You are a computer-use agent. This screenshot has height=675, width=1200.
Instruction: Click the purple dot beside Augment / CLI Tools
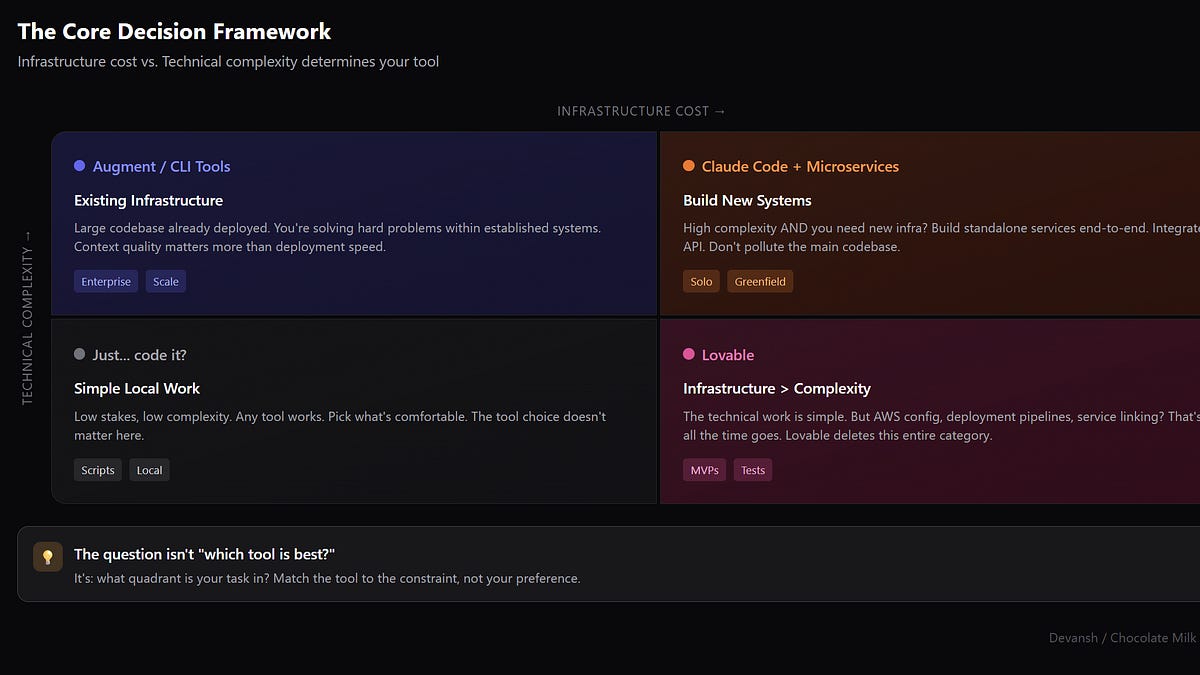click(x=80, y=166)
